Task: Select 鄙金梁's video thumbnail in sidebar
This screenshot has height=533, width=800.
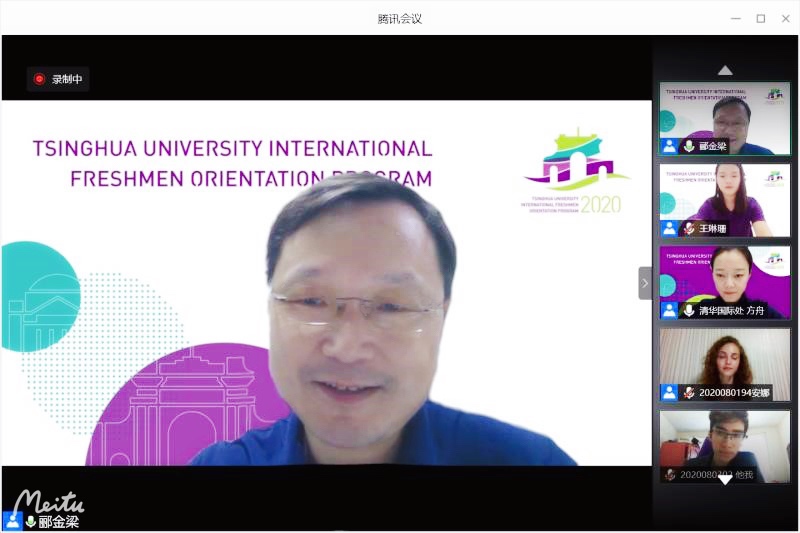Action: 725,112
